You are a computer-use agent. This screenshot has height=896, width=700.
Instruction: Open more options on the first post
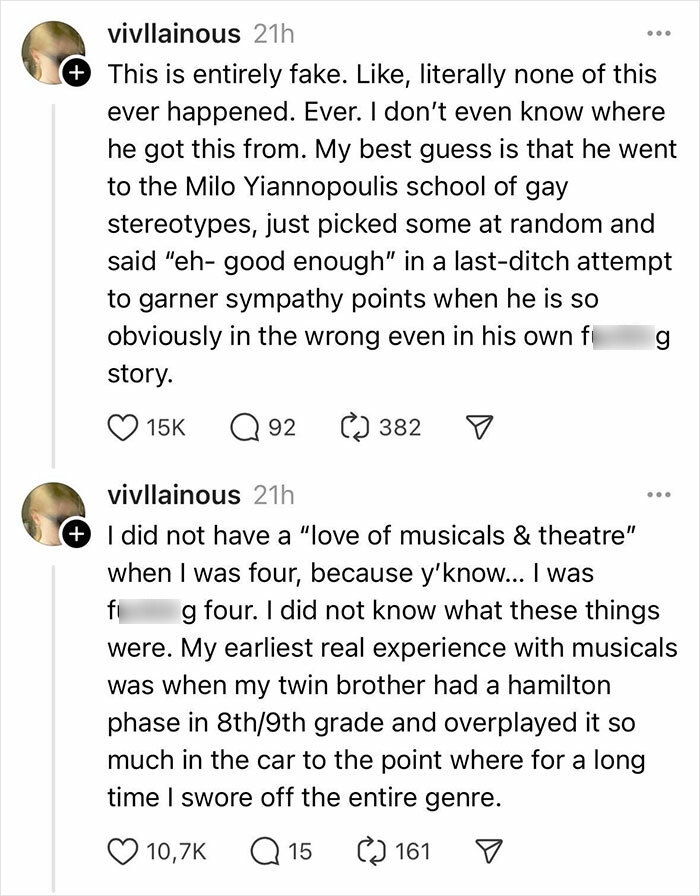pos(658,33)
